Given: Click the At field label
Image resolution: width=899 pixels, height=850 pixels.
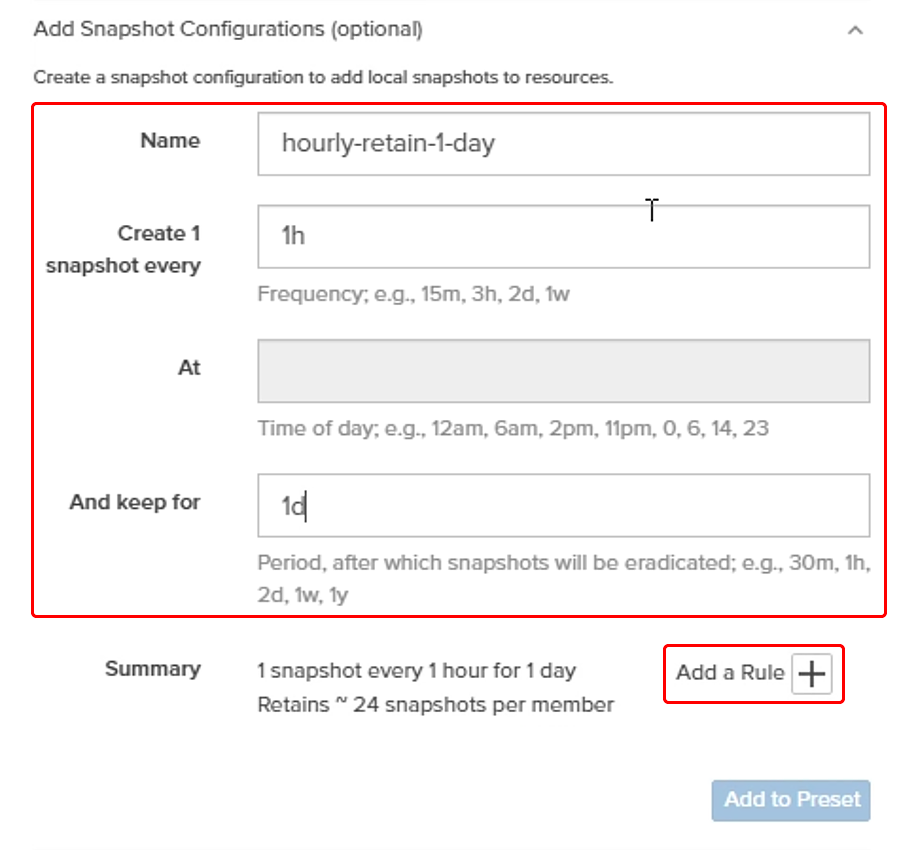Looking at the screenshot, I should click(189, 367).
